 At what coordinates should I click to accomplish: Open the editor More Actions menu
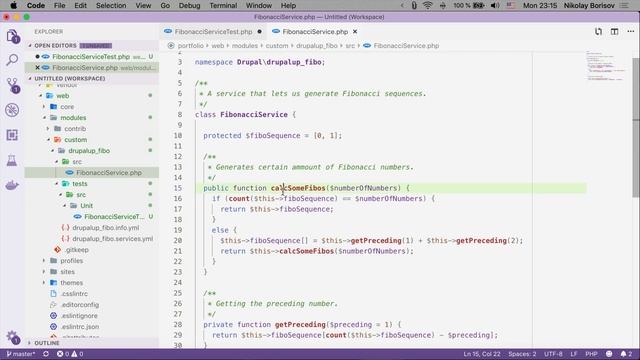tap(631, 31)
